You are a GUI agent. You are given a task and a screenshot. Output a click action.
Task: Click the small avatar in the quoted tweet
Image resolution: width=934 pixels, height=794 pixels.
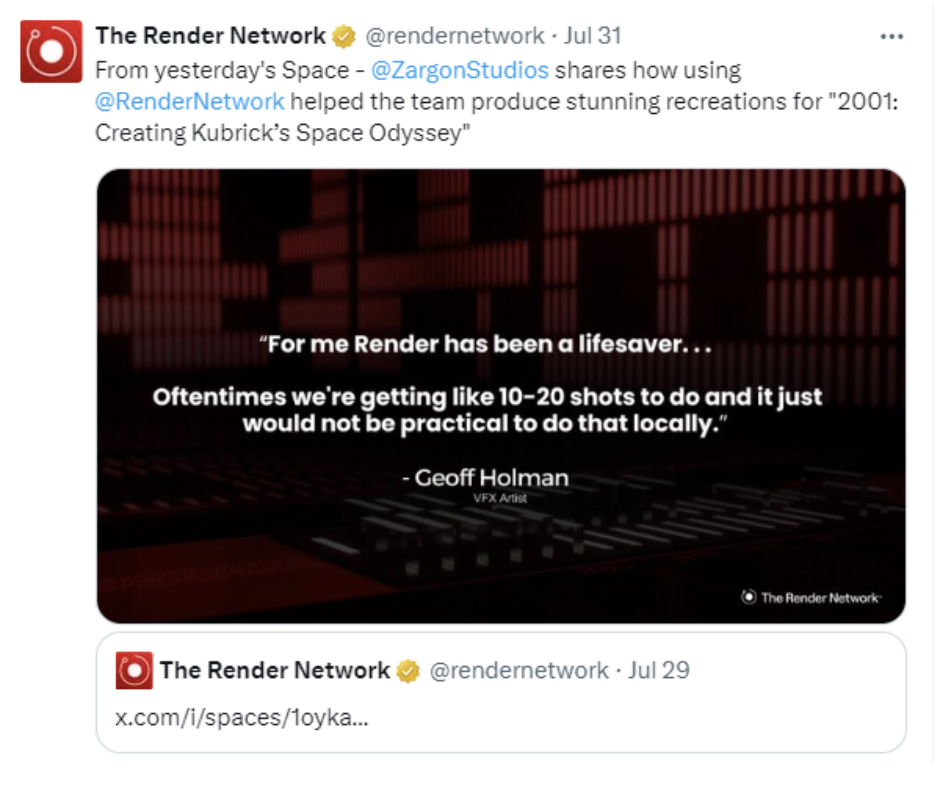134,670
